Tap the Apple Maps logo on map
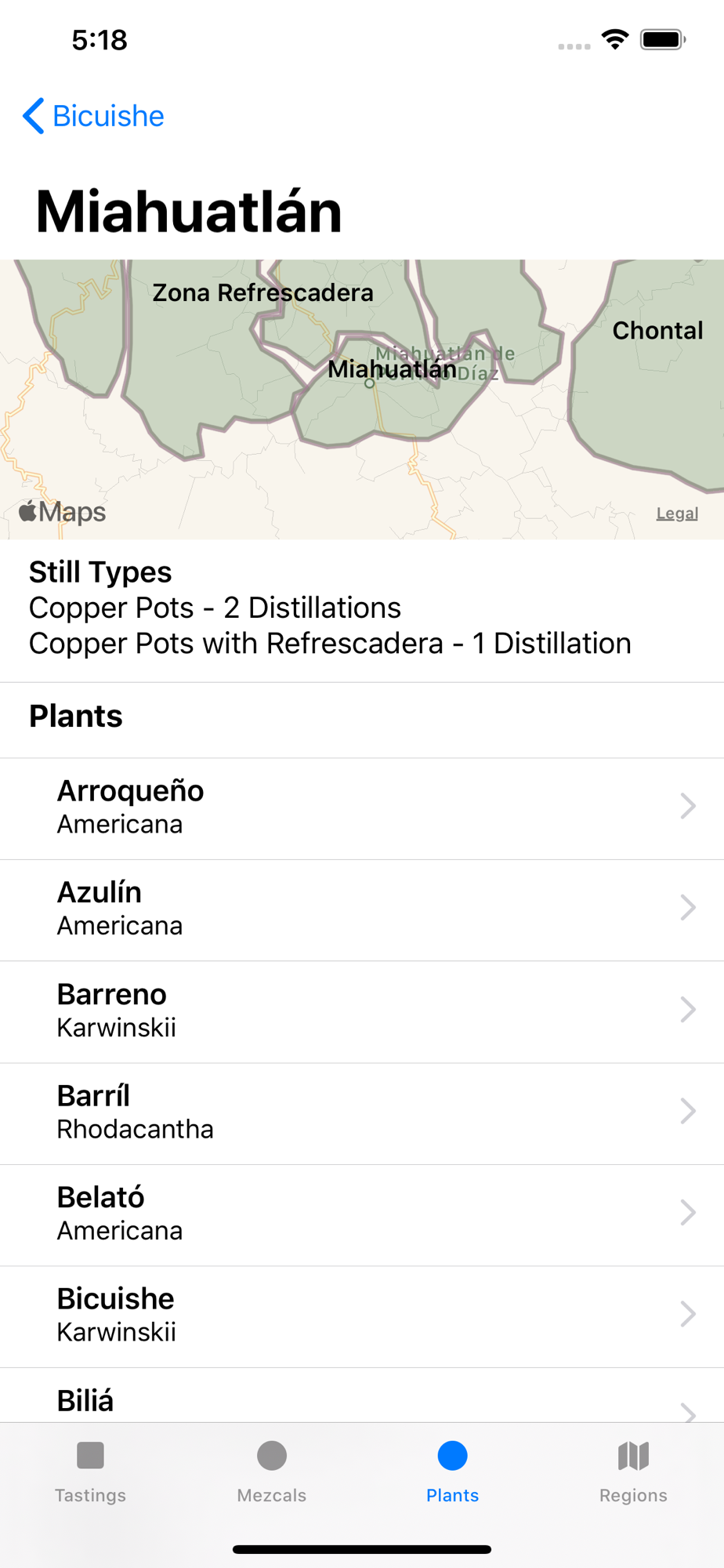The height and width of the screenshot is (1568, 724). (x=63, y=512)
